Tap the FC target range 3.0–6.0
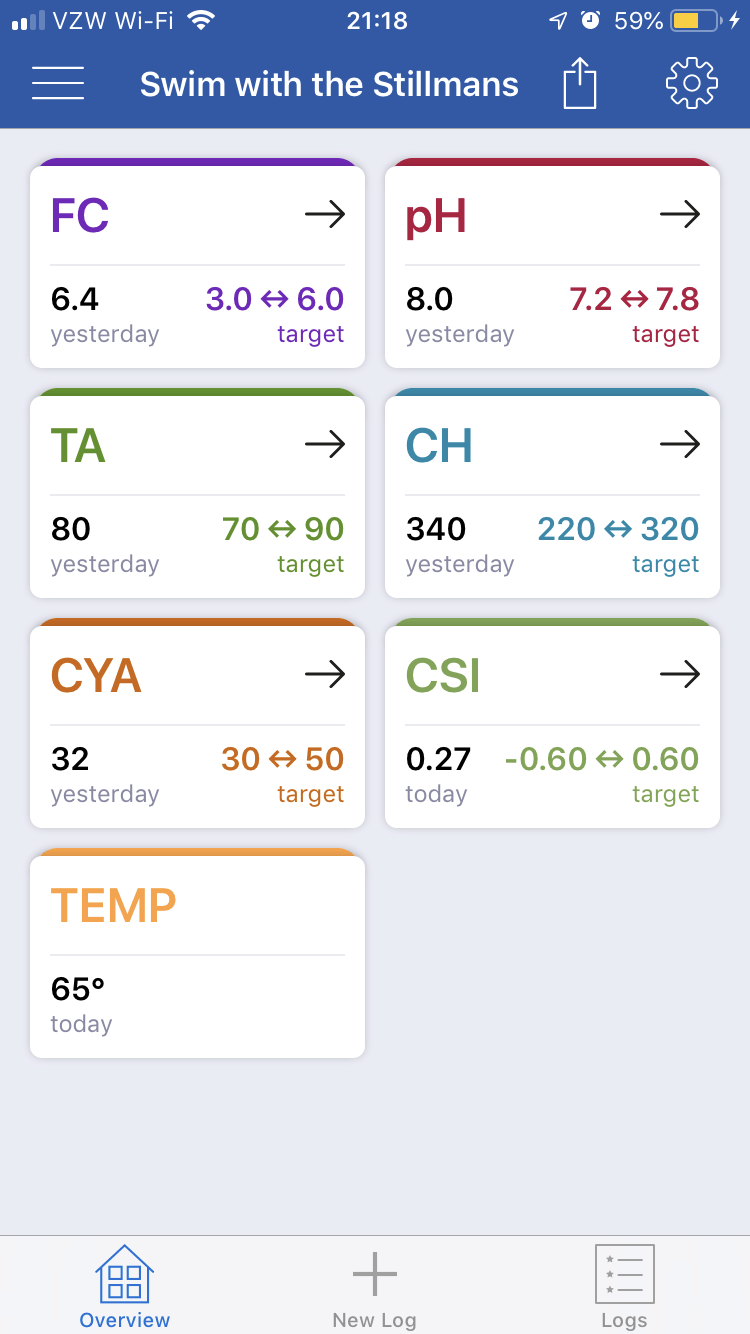 coord(275,298)
